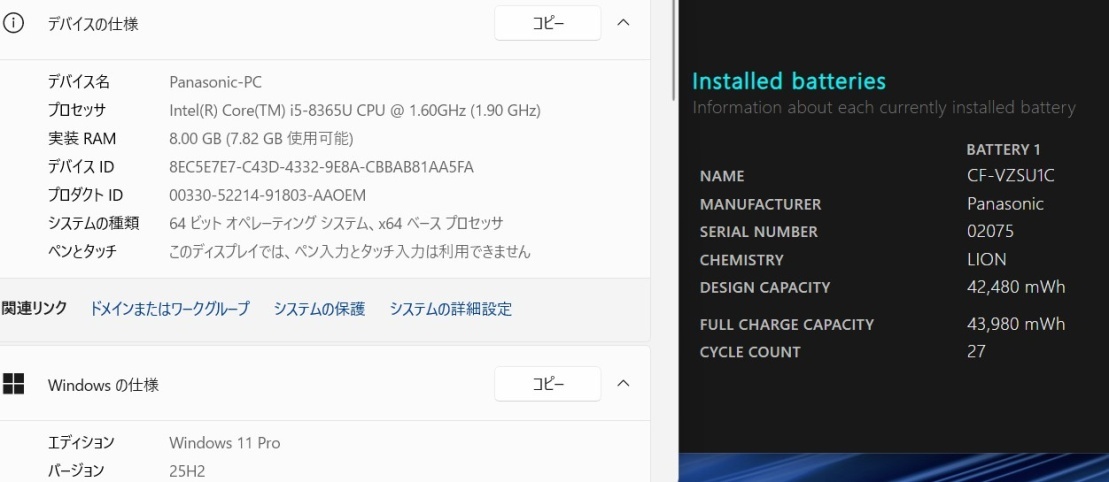Open システムの保護 link
This screenshot has width=1109, height=482.
tap(320, 309)
